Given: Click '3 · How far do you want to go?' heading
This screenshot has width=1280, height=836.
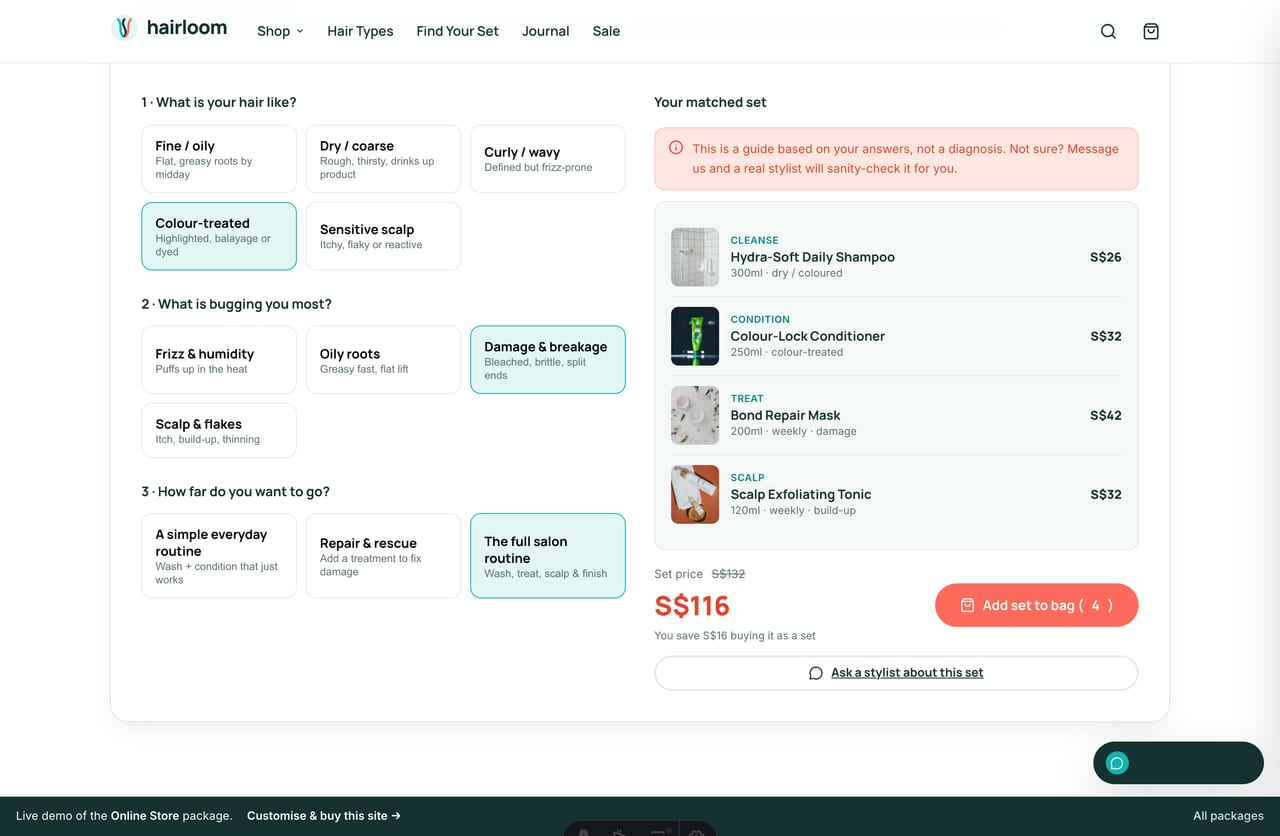Looking at the screenshot, I should (x=235, y=492).
